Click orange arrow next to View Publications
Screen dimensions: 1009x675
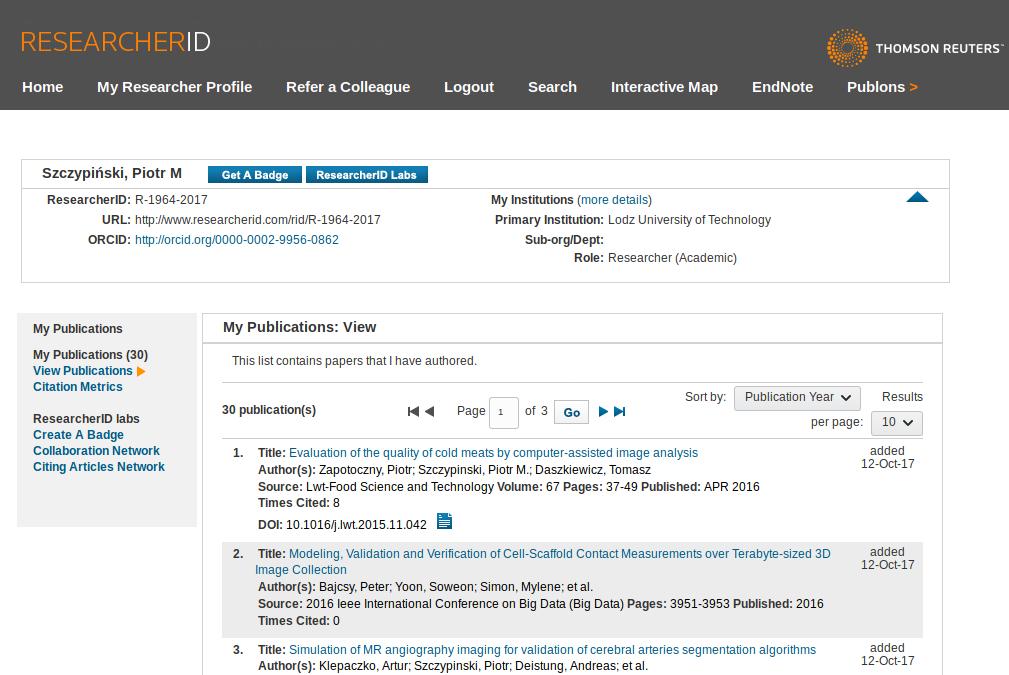coord(141,371)
